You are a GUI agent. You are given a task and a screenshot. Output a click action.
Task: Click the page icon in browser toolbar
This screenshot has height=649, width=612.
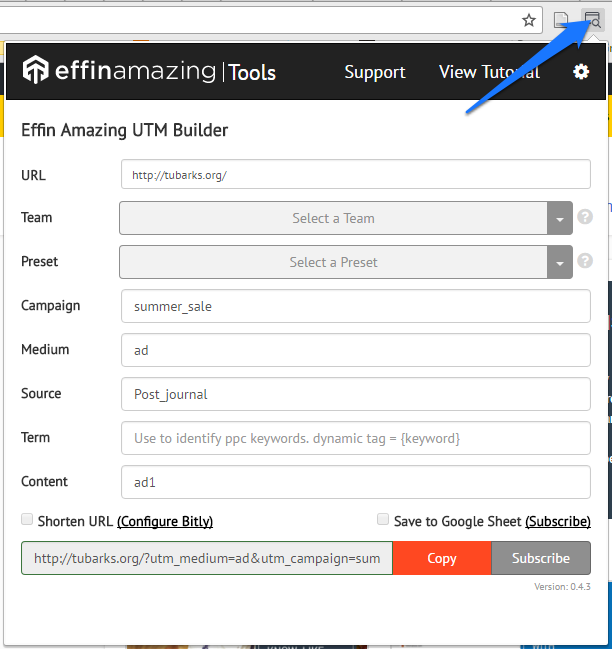pos(562,20)
